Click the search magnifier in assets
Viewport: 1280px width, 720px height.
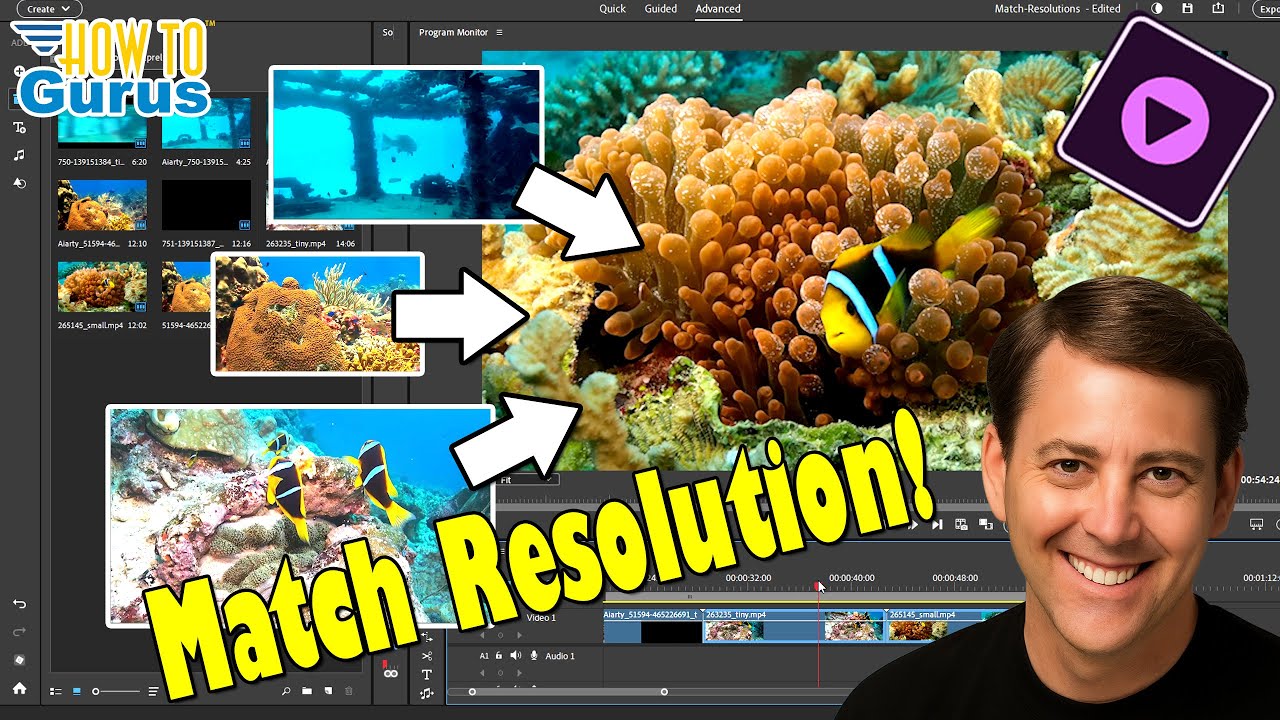click(286, 691)
